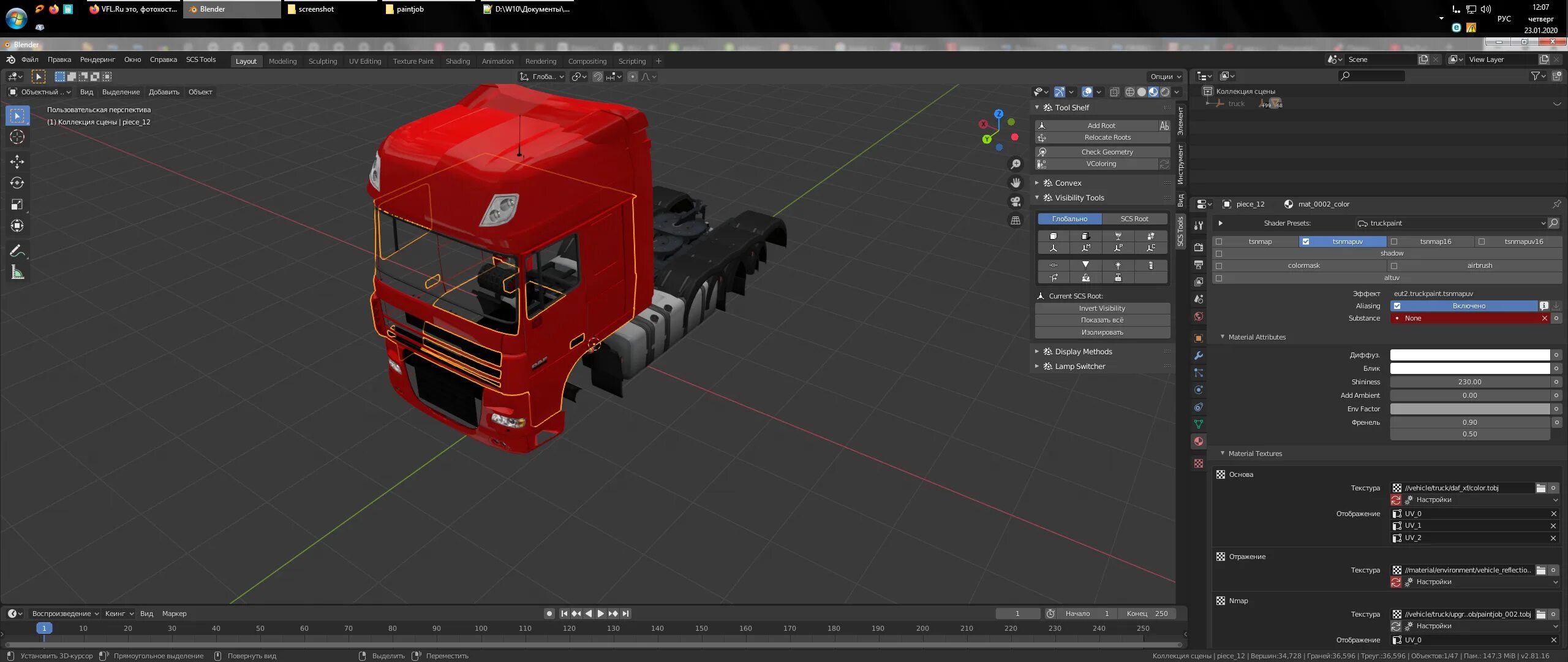Select the Select Box tool
This screenshot has height=662, width=1568.
coord(17,115)
